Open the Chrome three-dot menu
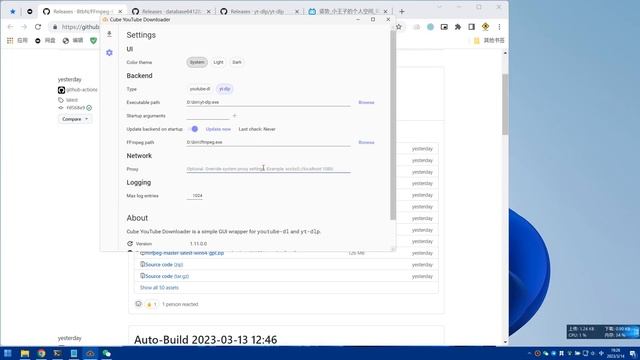The height and width of the screenshot is (360, 640). [499, 27]
